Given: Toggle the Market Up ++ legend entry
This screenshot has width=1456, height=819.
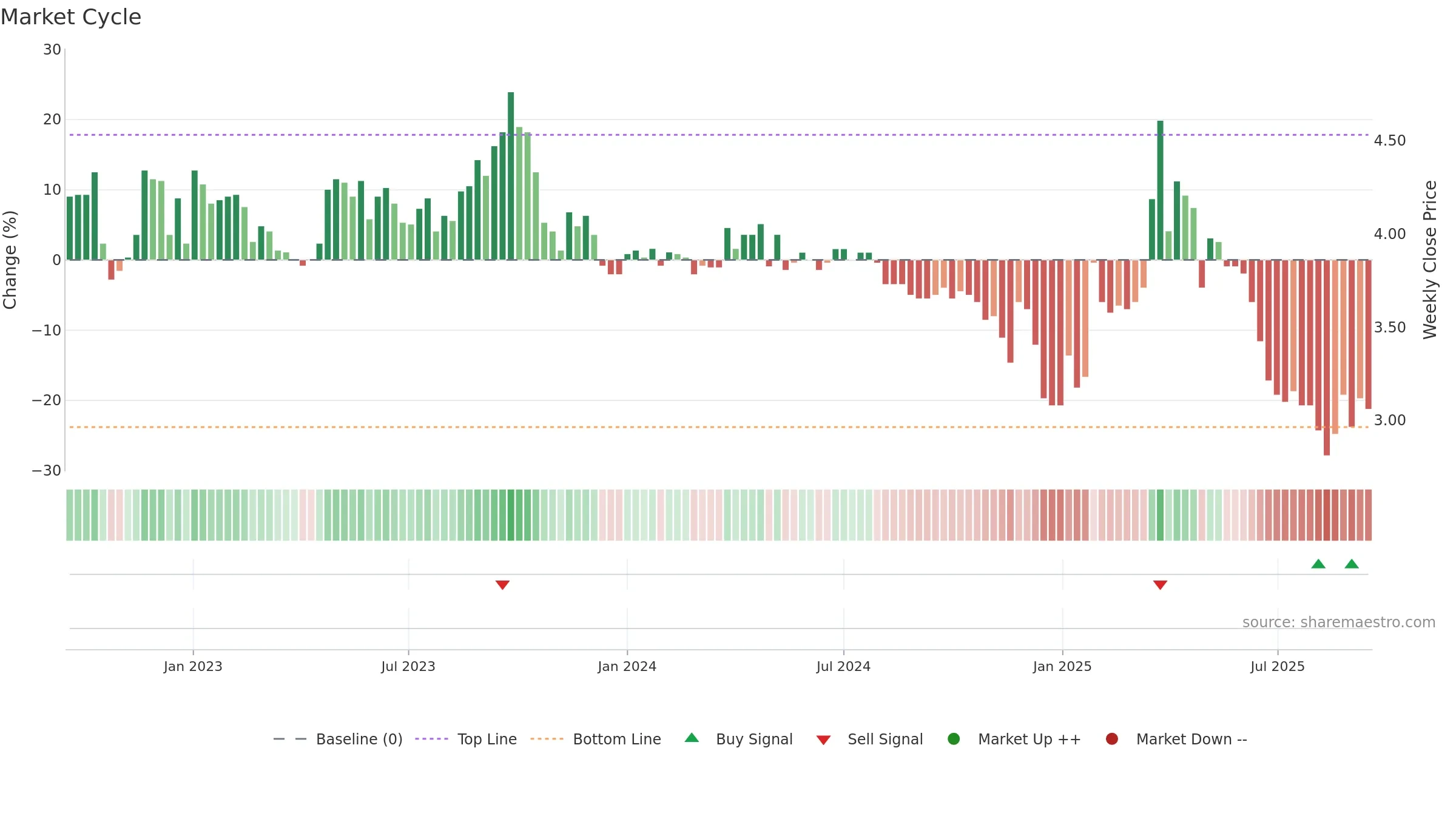Looking at the screenshot, I should [1014, 739].
